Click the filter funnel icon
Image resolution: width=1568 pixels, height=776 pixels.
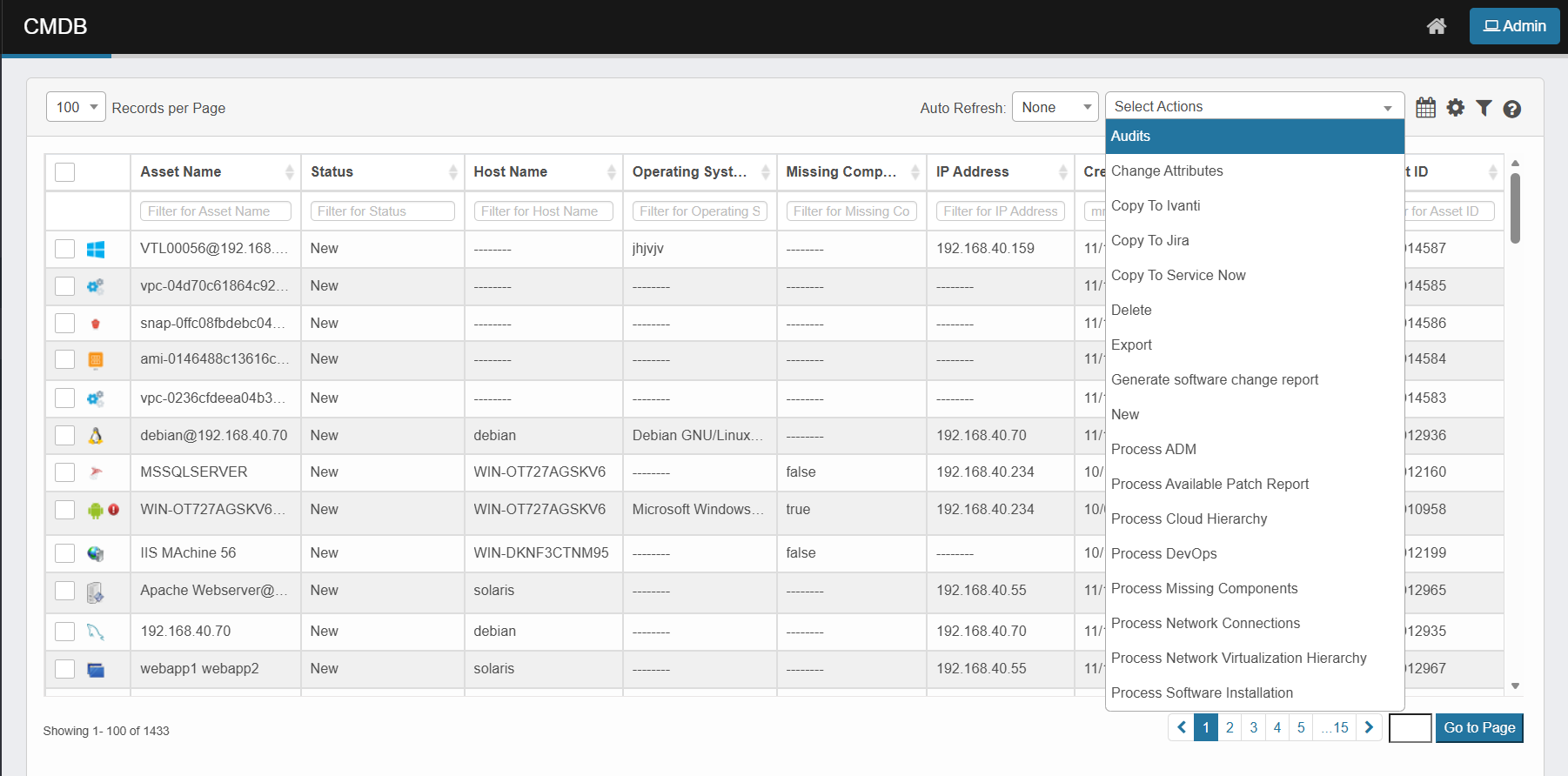coord(1484,108)
